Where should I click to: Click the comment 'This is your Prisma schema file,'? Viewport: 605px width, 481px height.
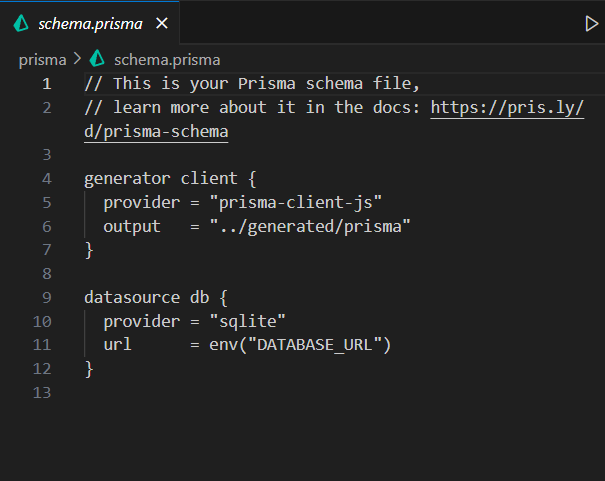tap(266, 84)
